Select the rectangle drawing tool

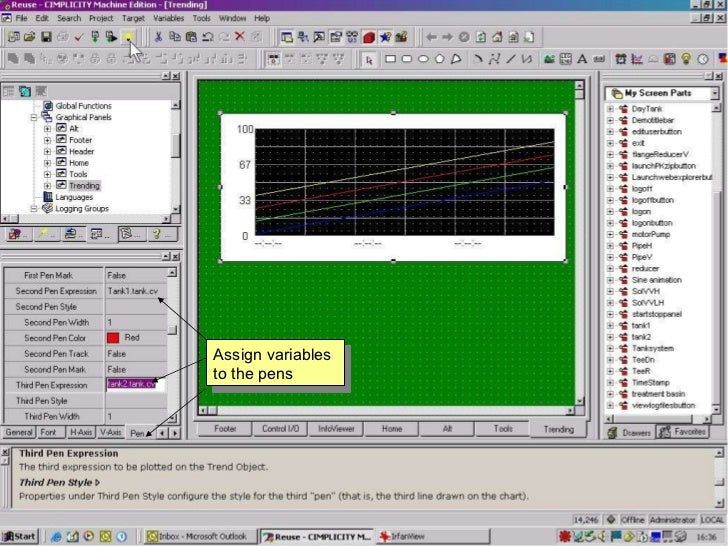[391, 59]
